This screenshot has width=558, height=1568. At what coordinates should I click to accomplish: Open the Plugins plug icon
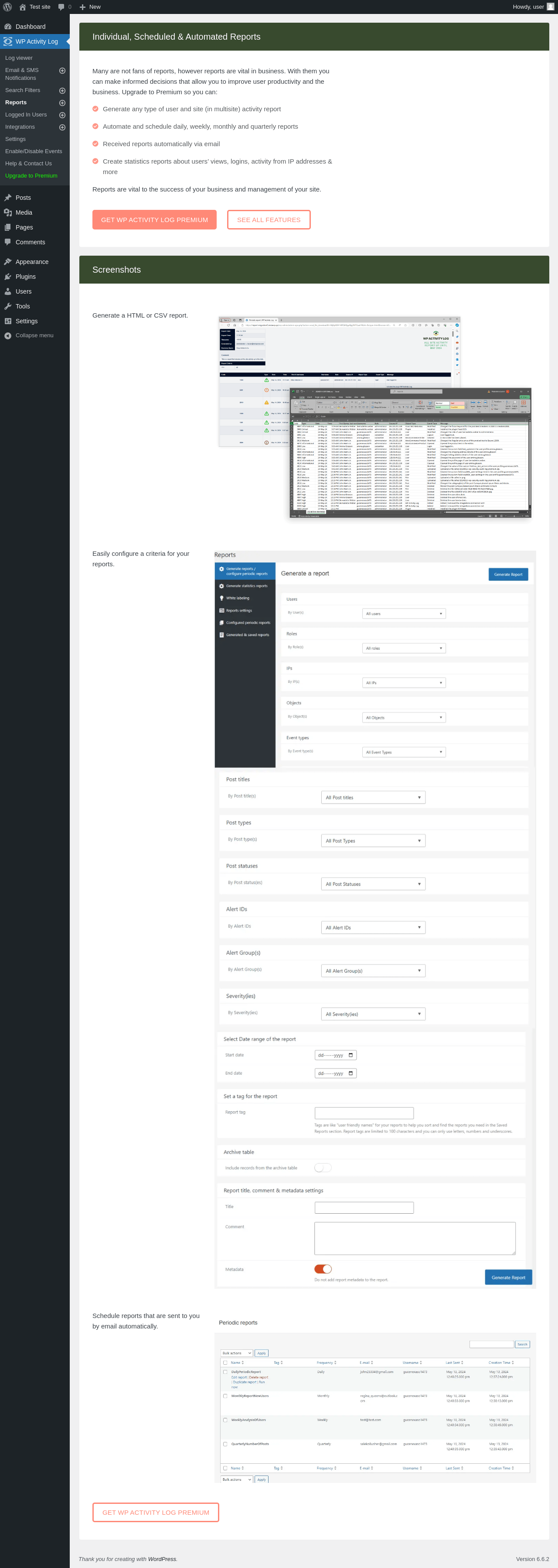click(8, 276)
